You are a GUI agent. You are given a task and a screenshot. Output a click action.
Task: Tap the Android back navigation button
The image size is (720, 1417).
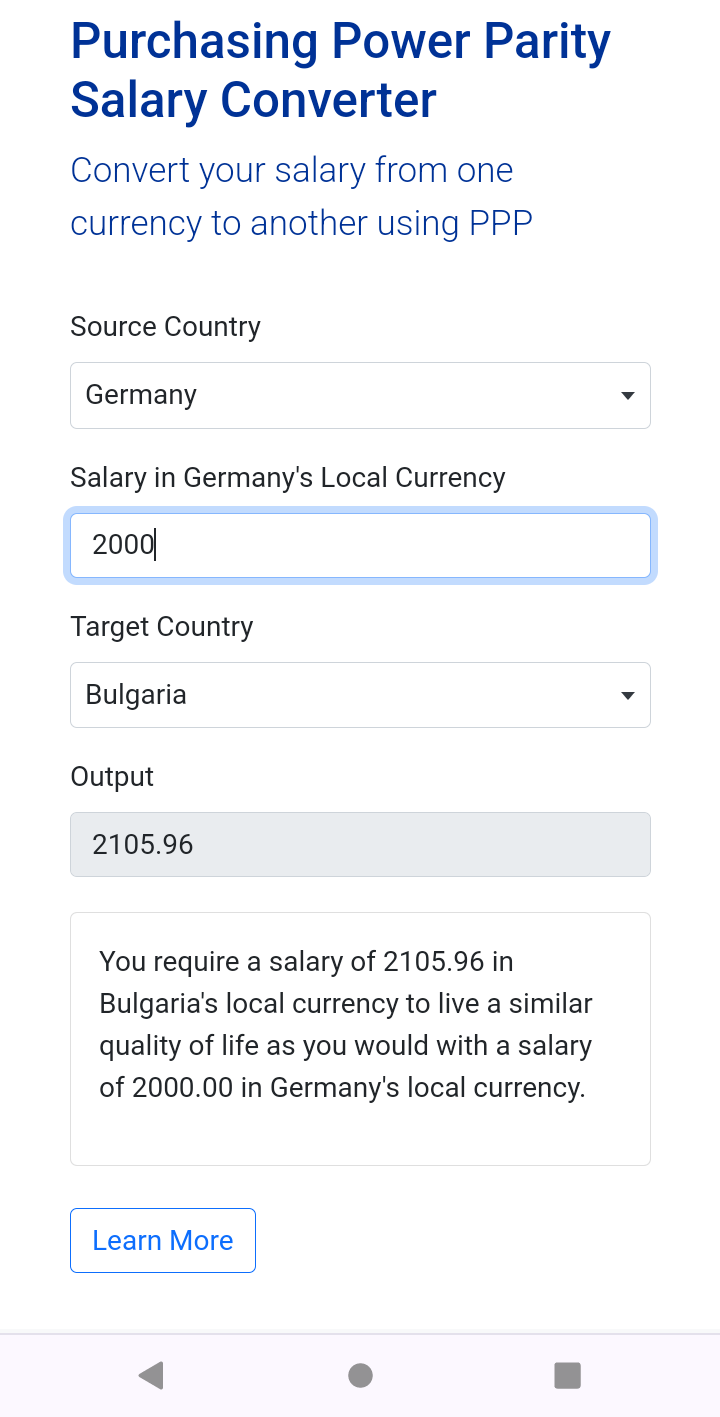pos(151,1376)
